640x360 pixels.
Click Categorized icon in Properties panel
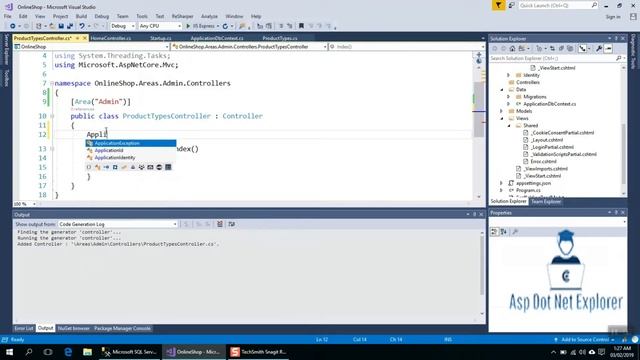click(x=494, y=232)
